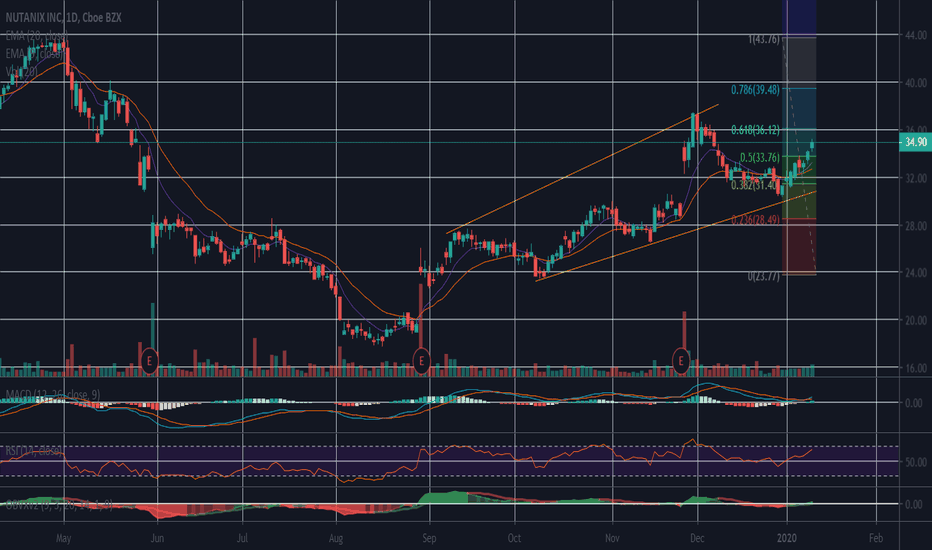
Task: Select the upper orange channel trendline
Action: 582,169
